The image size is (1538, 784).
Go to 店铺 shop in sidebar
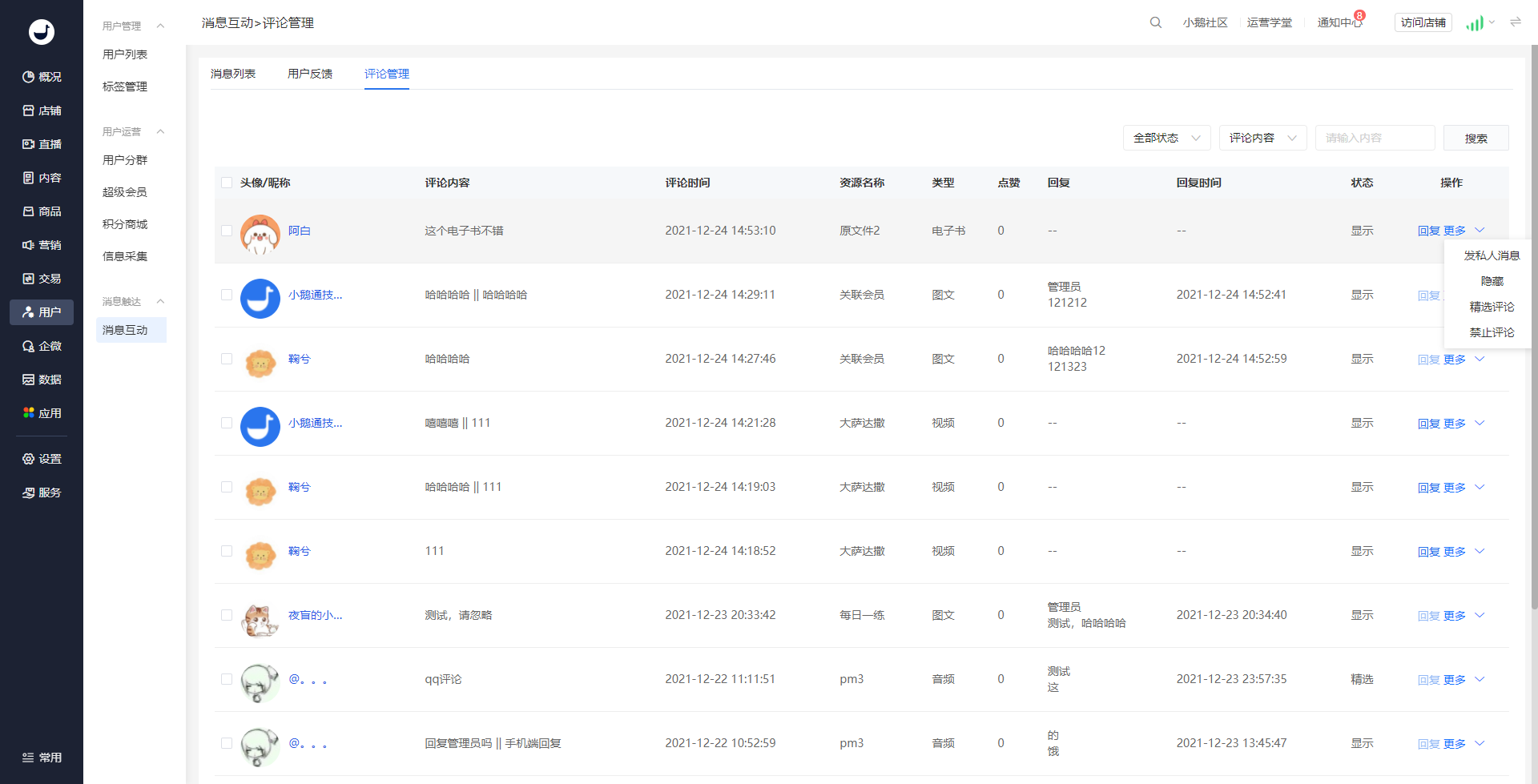pos(42,111)
